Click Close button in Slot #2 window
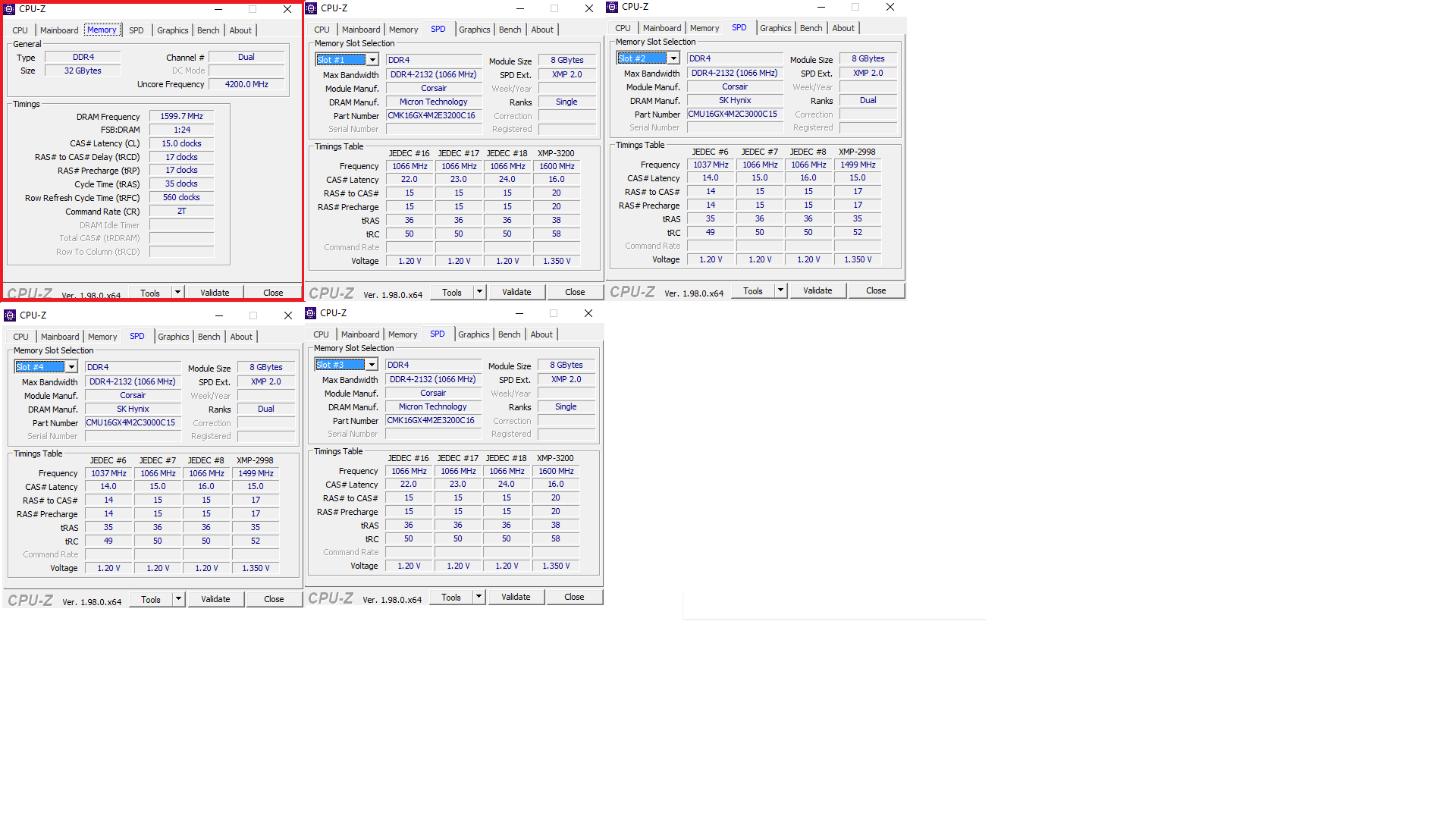1456x819 pixels. tap(876, 290)
